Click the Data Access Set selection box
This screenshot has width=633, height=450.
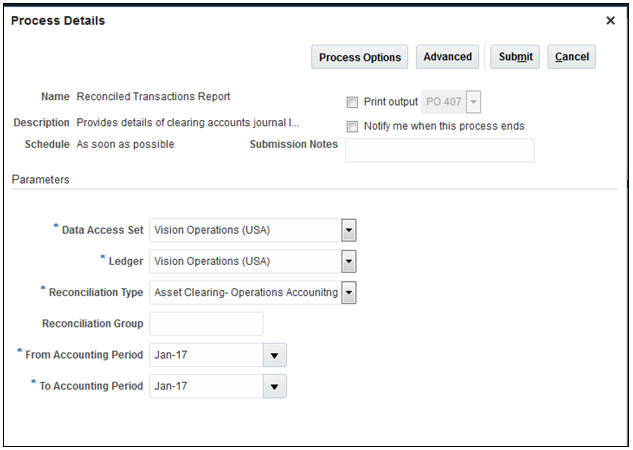(245, 231)
